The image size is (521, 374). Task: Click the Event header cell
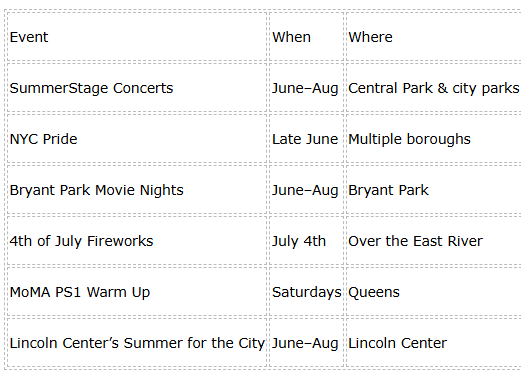(x=137, y=37)
